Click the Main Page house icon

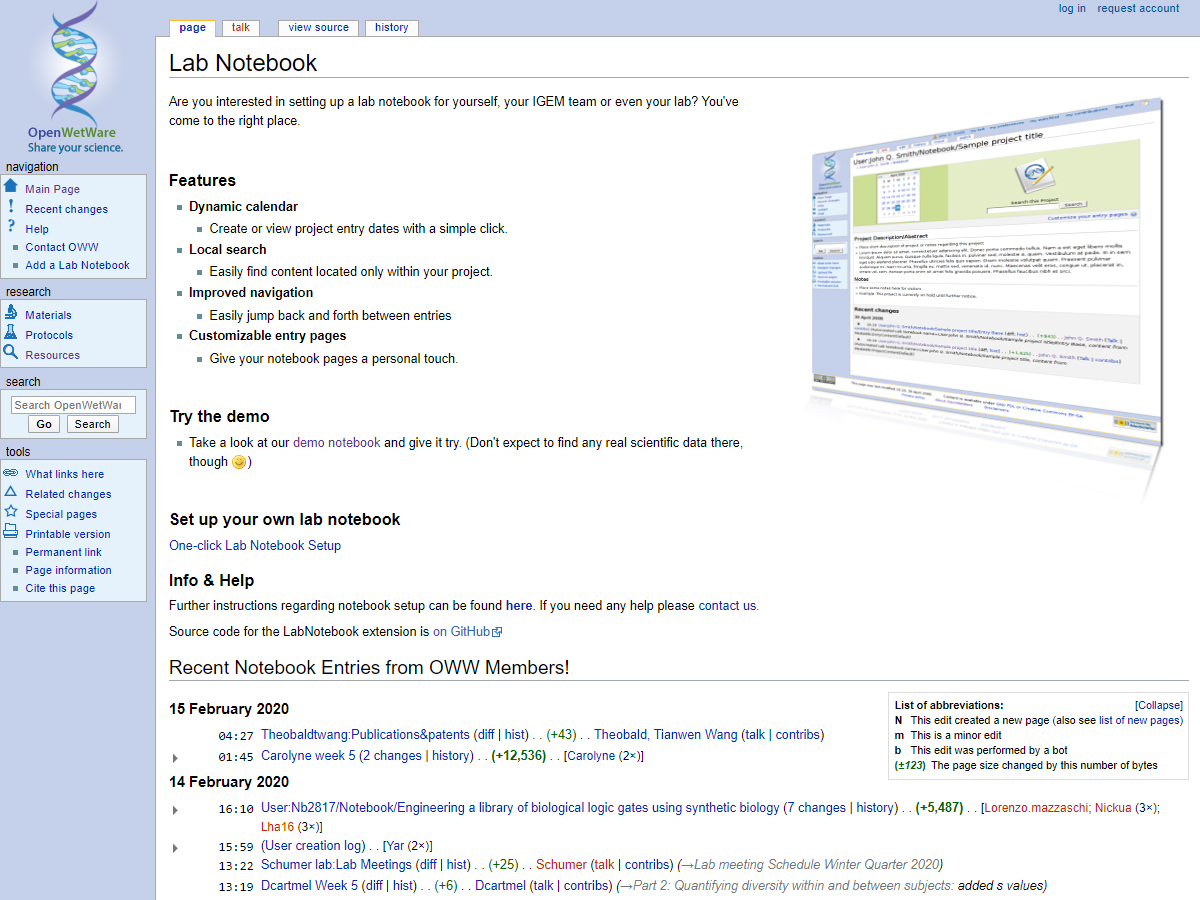[x=11, y=187]
